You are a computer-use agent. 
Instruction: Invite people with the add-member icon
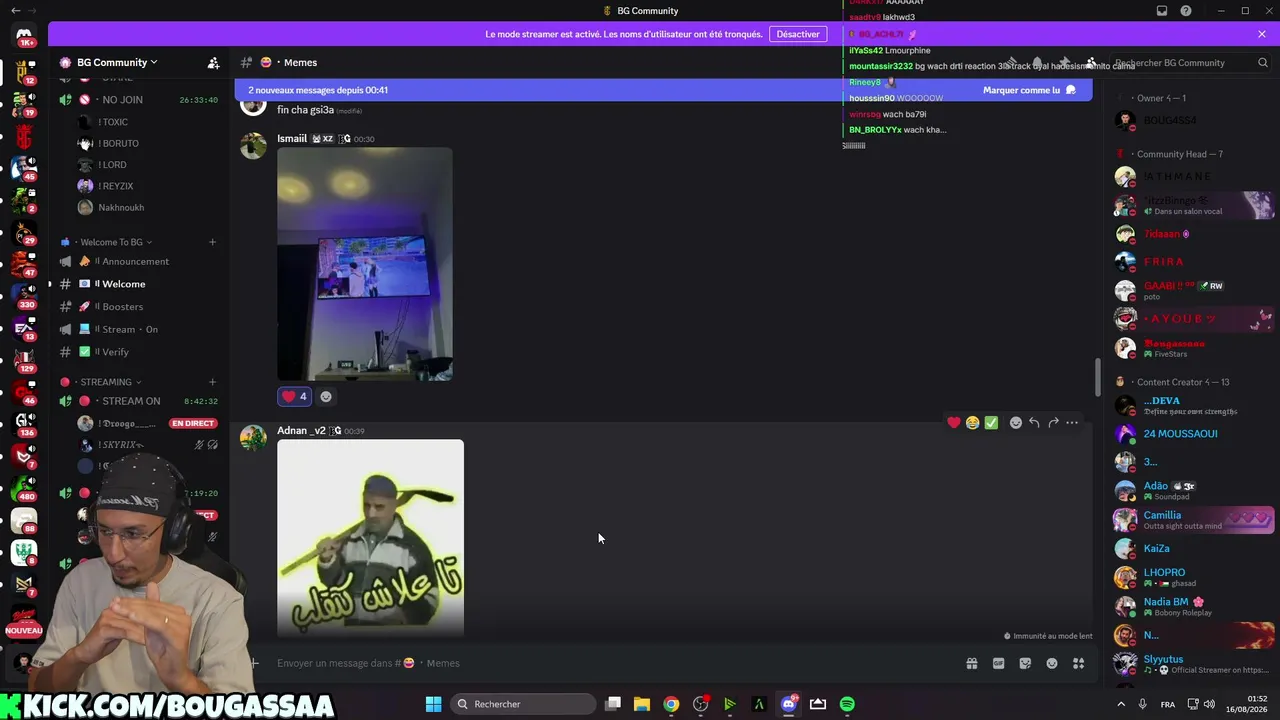pyautogui.click(x=213, y=62)
